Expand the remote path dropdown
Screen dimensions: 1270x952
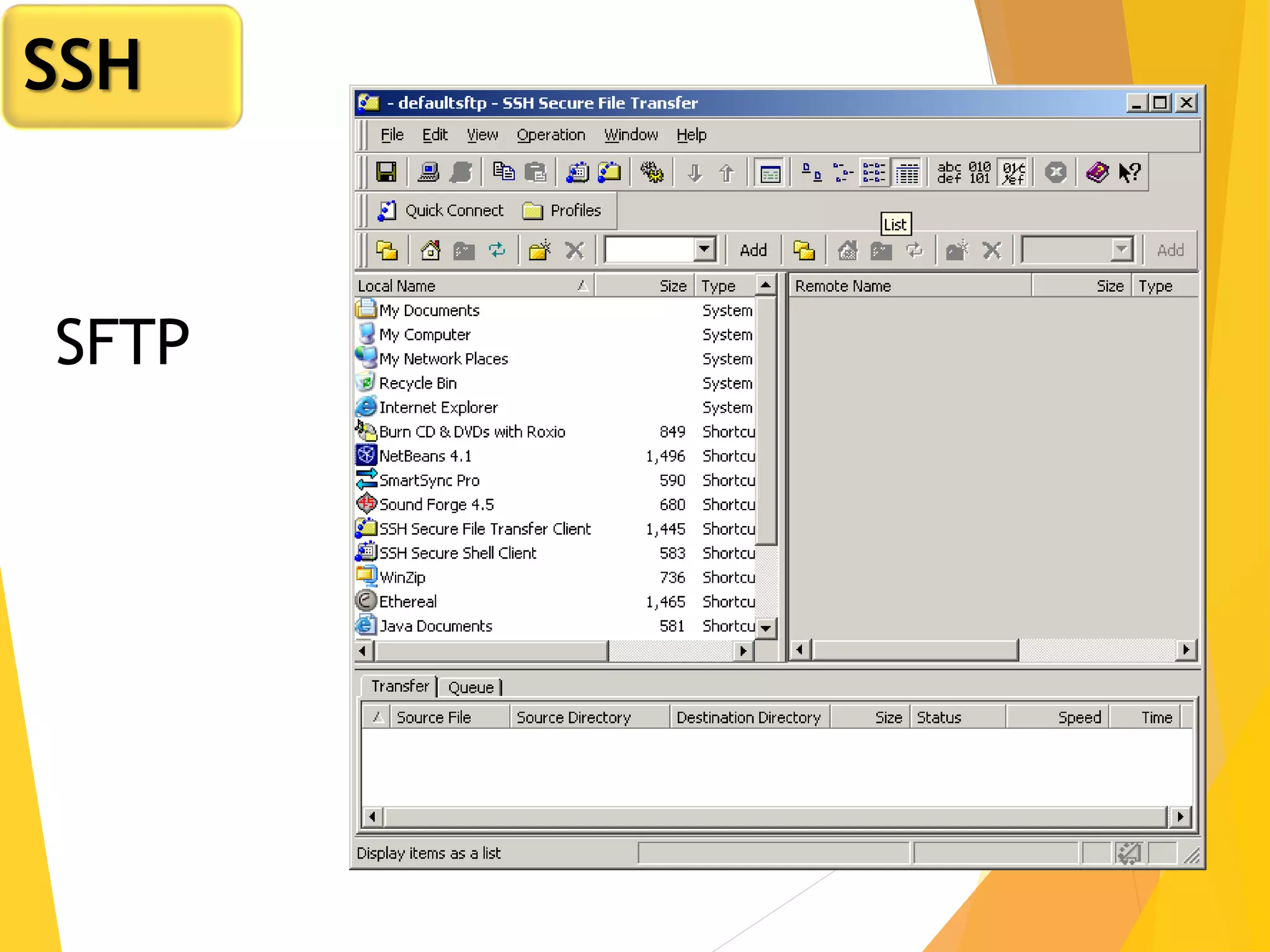click(x=1121, y=250)
